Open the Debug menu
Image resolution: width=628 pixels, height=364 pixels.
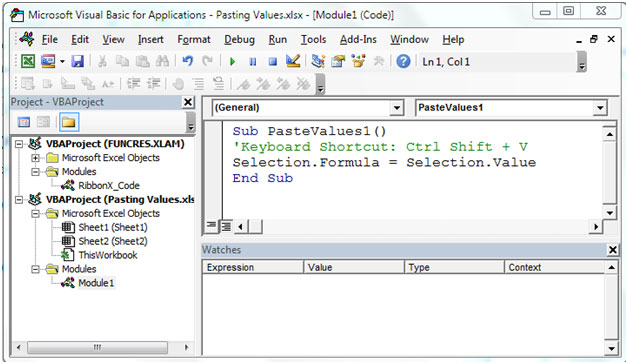point(239,39)
